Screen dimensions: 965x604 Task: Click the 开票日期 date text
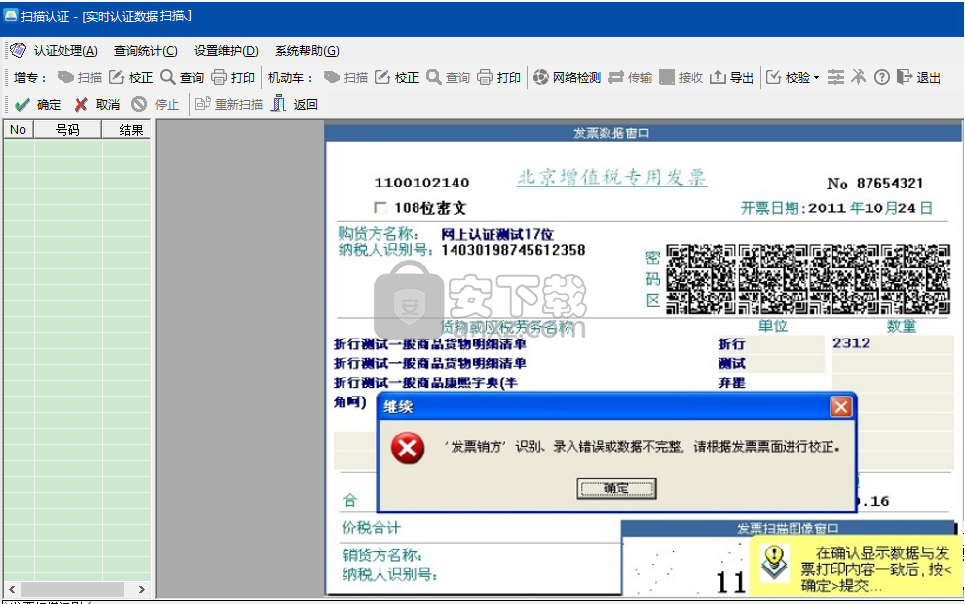tap(836, 208)
